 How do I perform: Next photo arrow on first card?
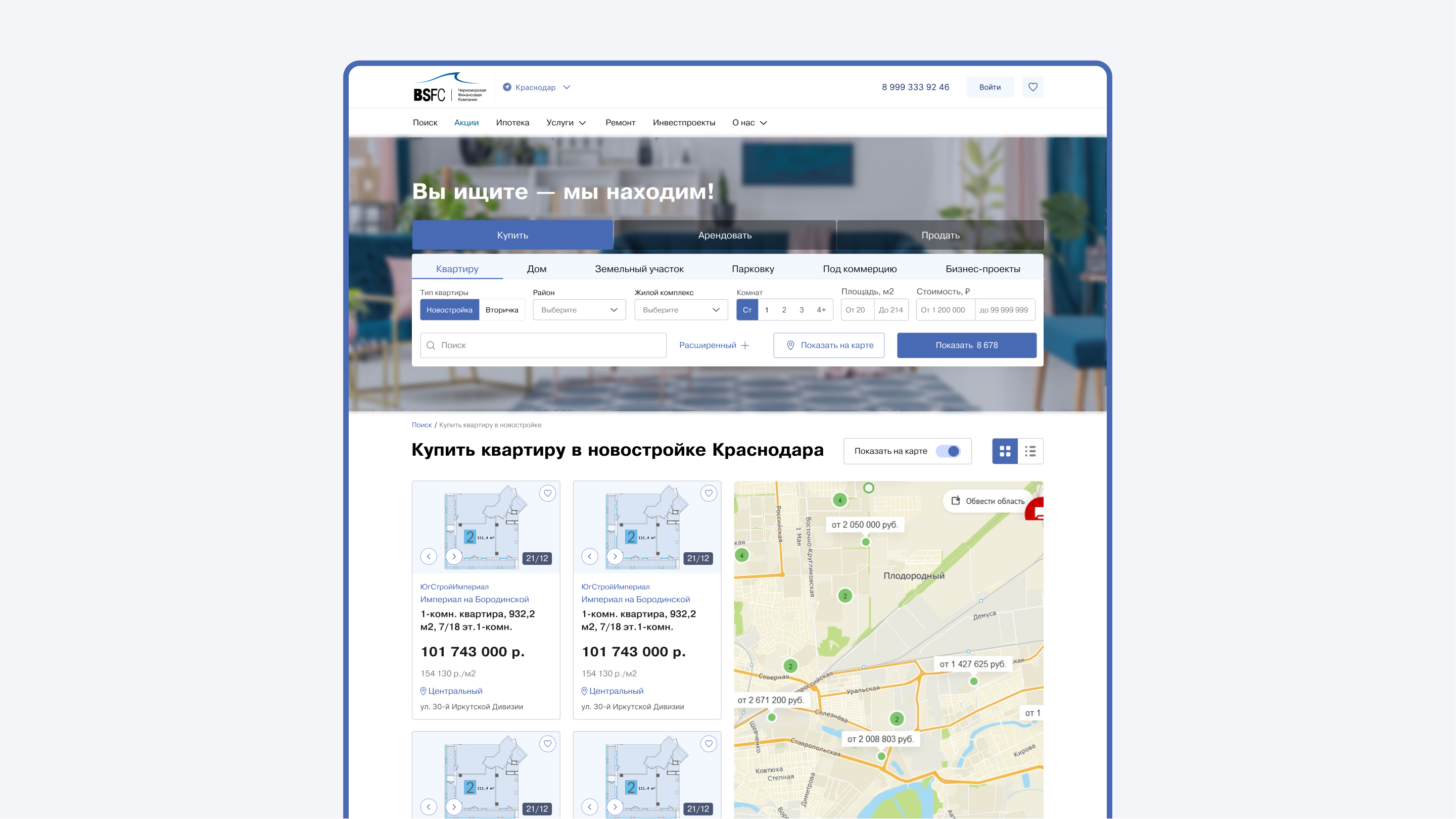tap(453, 557)
